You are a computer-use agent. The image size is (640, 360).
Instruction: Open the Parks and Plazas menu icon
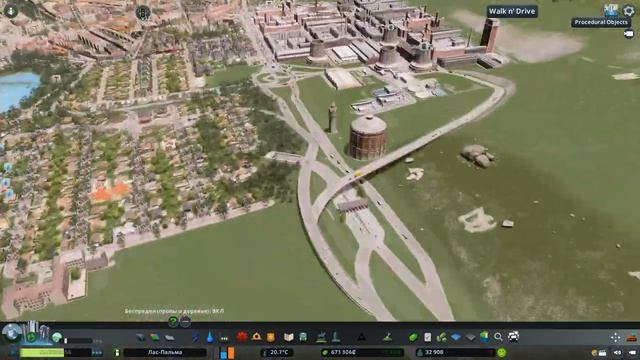pos(321,337)
